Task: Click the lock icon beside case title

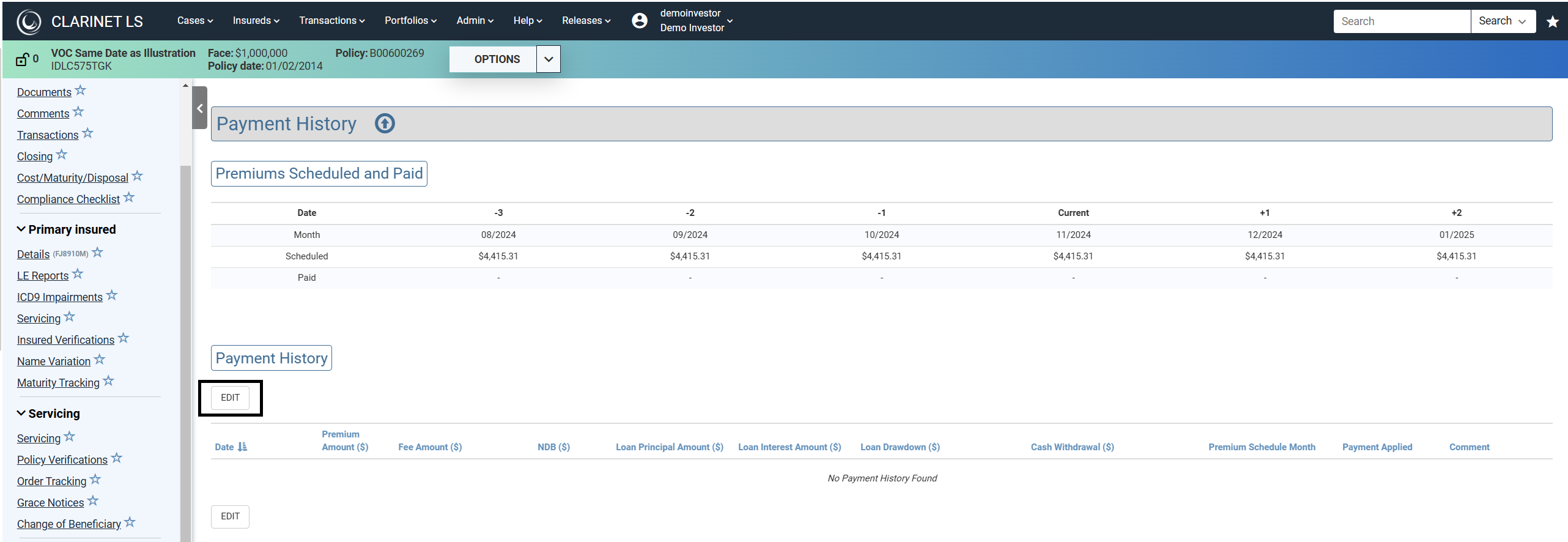Action: click(23, 59)
